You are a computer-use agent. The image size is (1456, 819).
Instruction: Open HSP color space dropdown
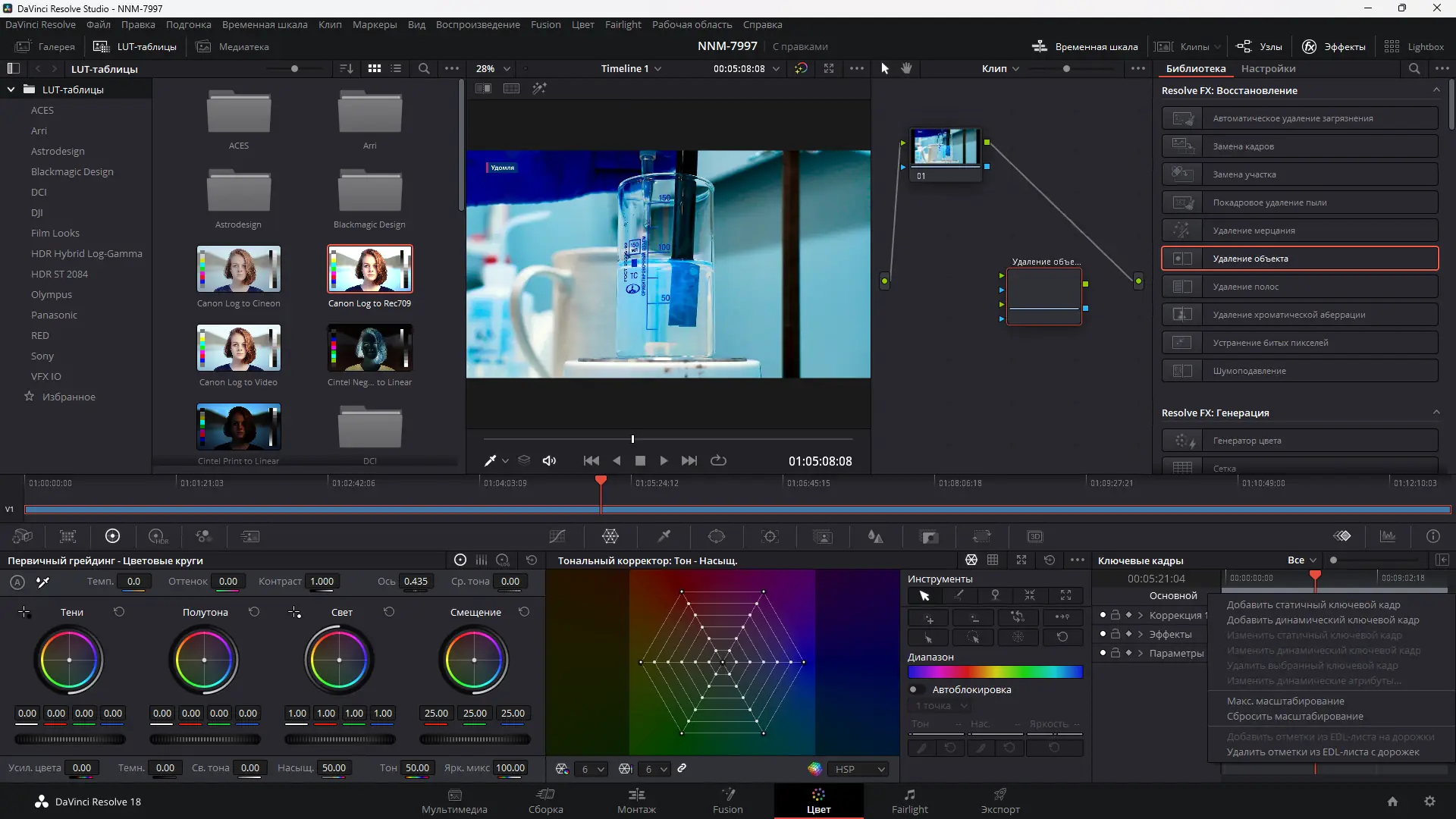[x=859, y=769]
